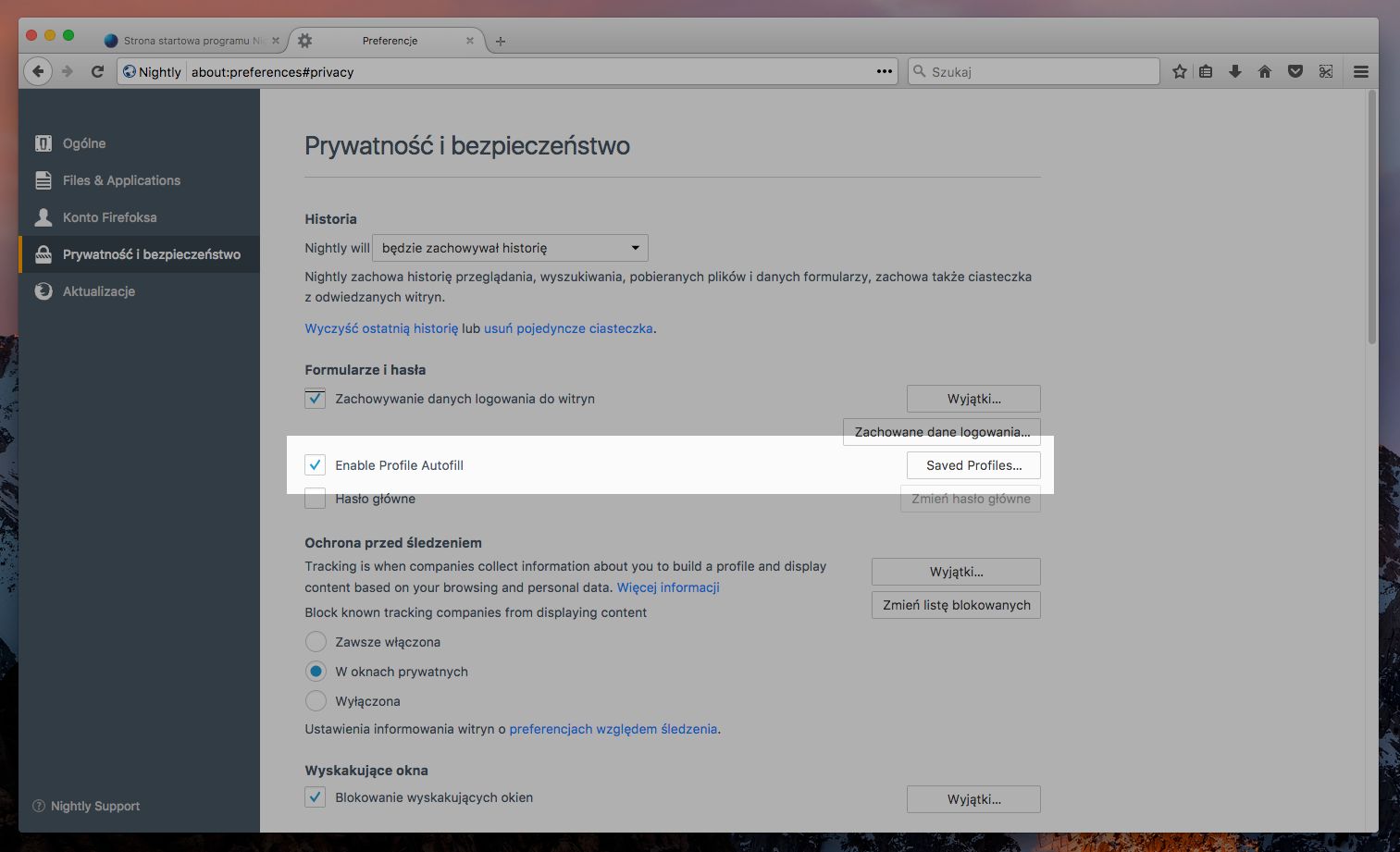Open Konto Firefoksa category
This screenshot has height=852, width=1400.
tap(139, 217)
